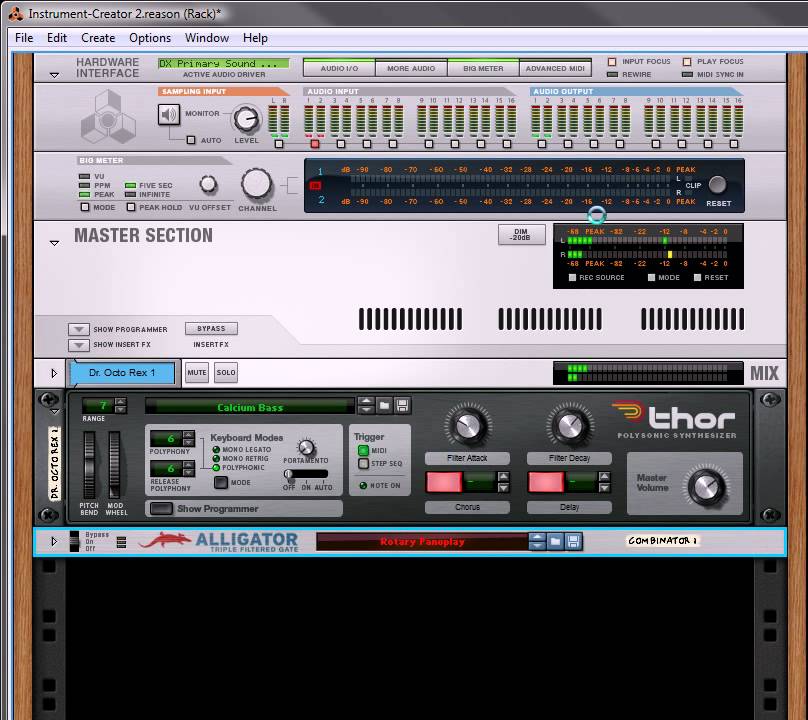This screenshot has width=808, height=720.
Task: Browse Thor patches with folder icon
Action: pyautogui.click(x=384, y=406)
